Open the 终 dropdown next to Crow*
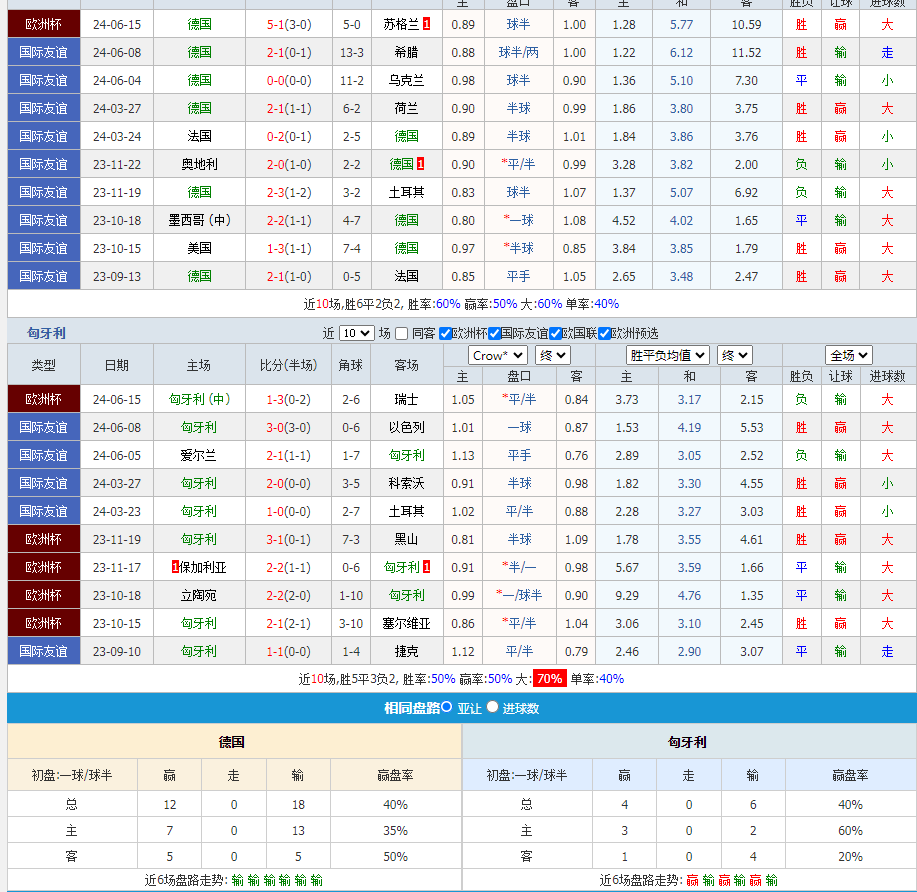Image resolution: width=917 pixels, height=892 pixels. tap(553, 355)
